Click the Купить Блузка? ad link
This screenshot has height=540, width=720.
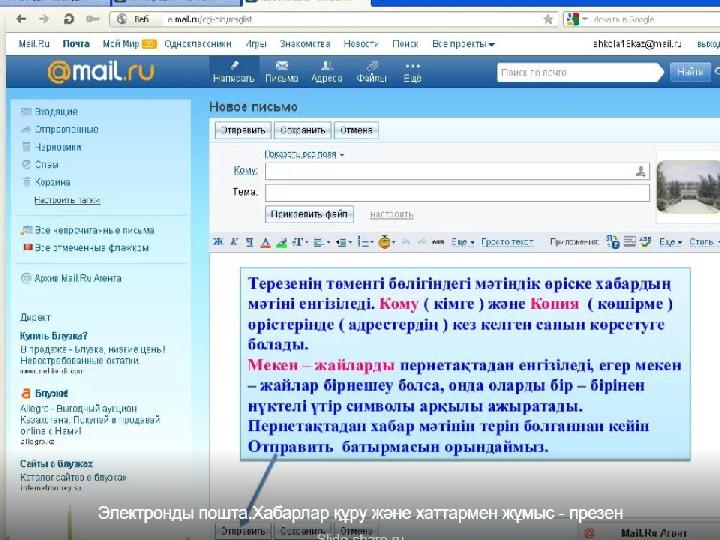coord(54,336)
